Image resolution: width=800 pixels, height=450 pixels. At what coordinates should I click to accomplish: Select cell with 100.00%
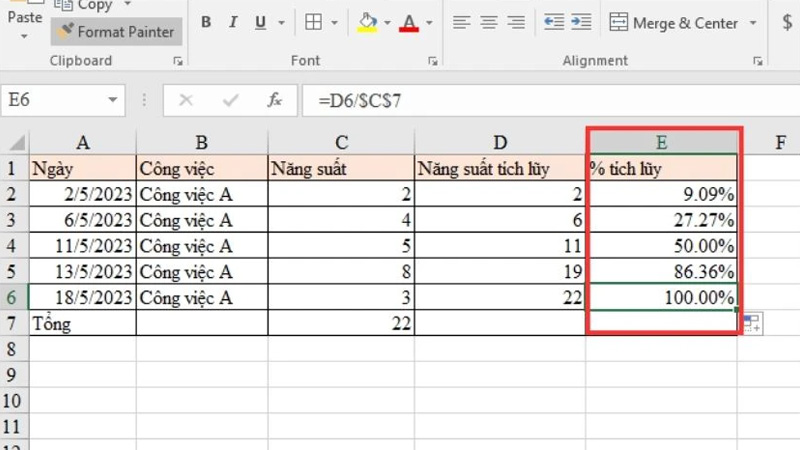(662, 297)
